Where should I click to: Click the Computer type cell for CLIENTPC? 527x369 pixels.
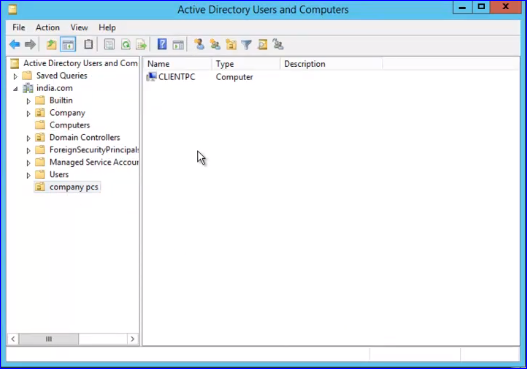coord(234,77)
